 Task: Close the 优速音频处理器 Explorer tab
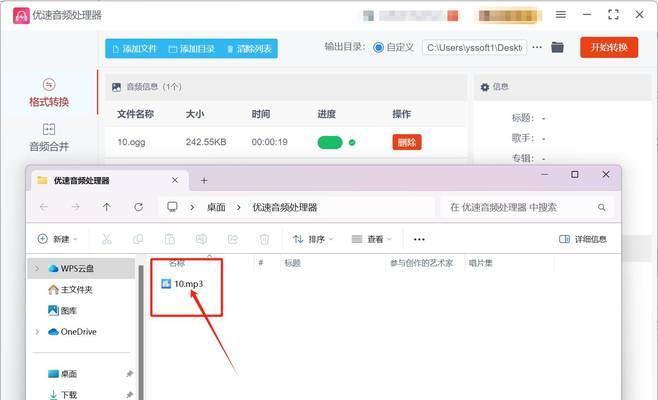(x=175, y=180)
